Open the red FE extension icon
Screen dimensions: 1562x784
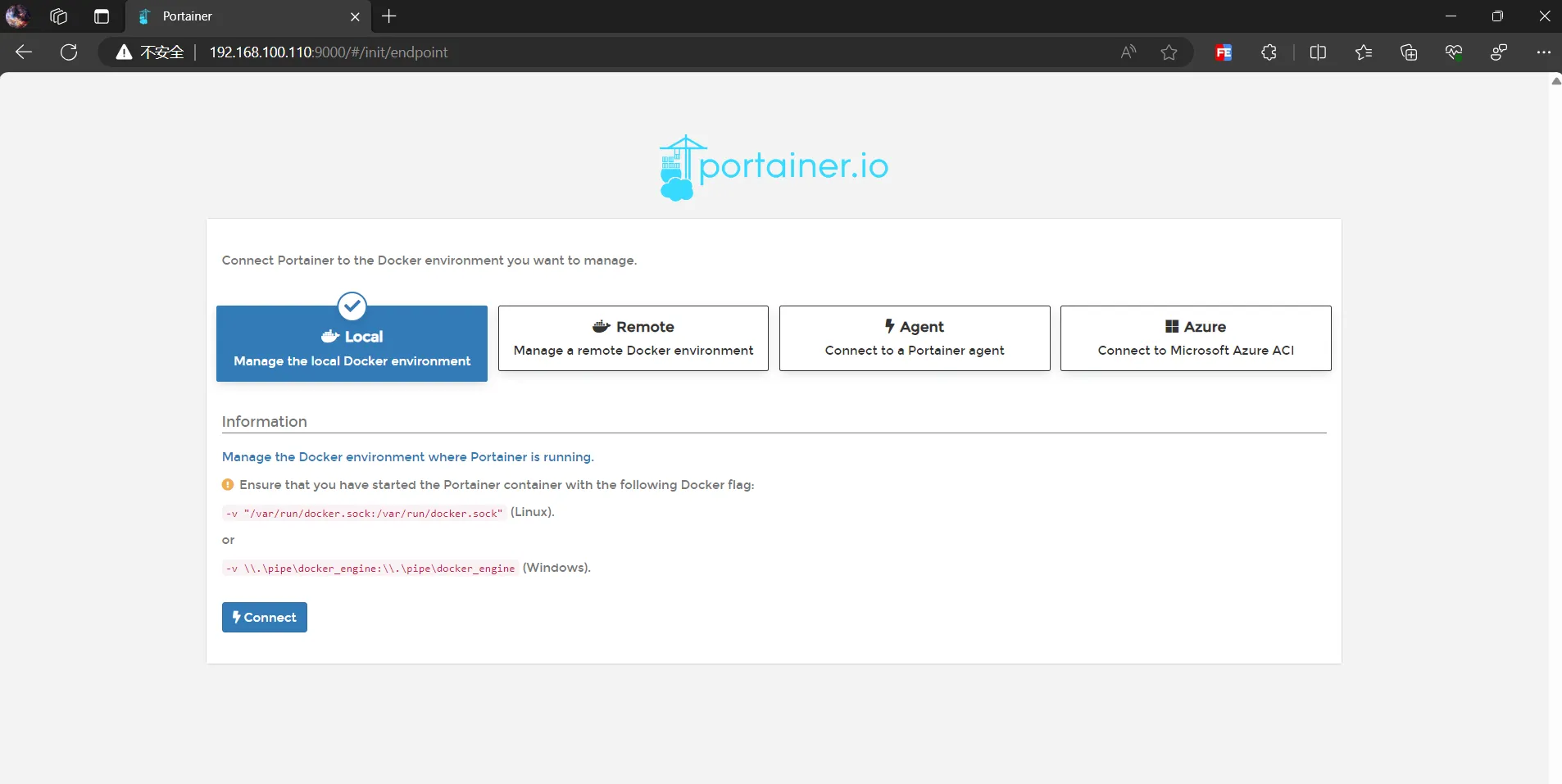[1224, 52]
